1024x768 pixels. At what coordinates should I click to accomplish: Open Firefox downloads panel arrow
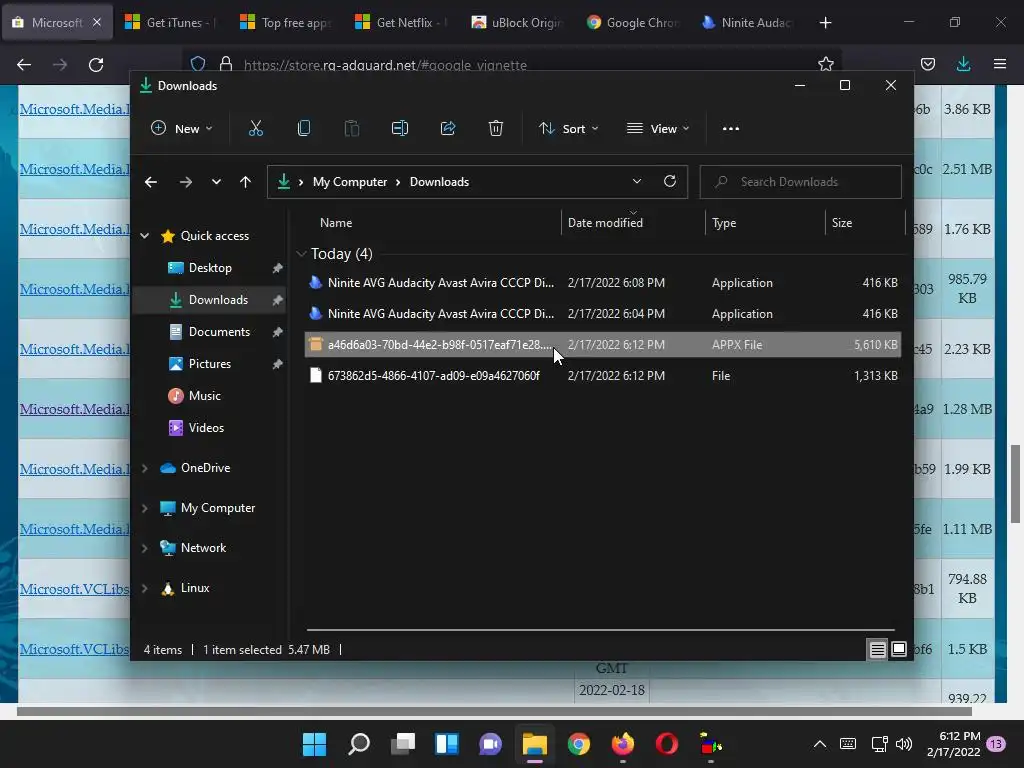(x=963, y=64)
